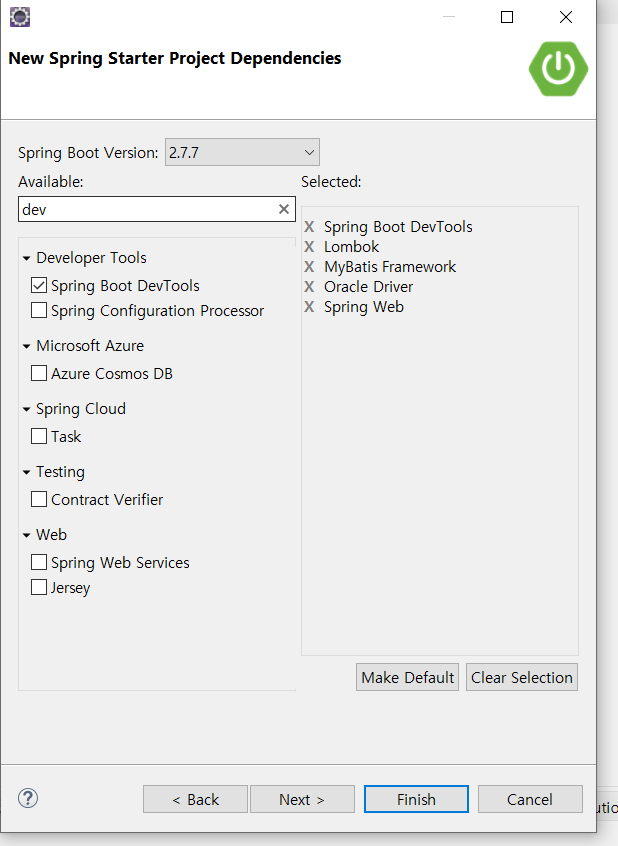This screenshot has width=618, height=846.
Task: Remove Lombok using its X mark
Action: (x=309, y=247)
